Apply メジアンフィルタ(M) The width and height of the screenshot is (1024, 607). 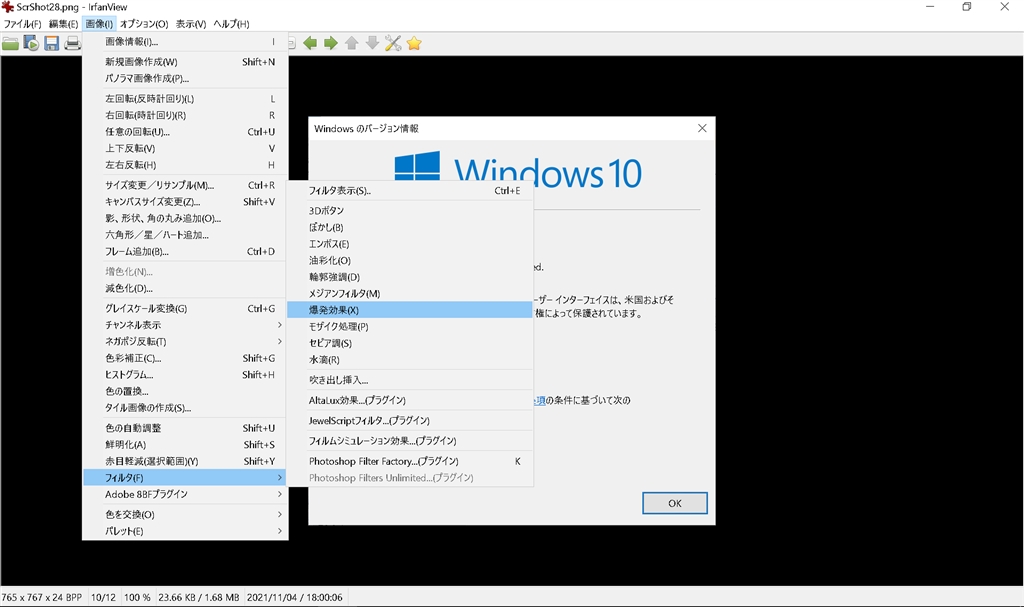tap(410, 294)
